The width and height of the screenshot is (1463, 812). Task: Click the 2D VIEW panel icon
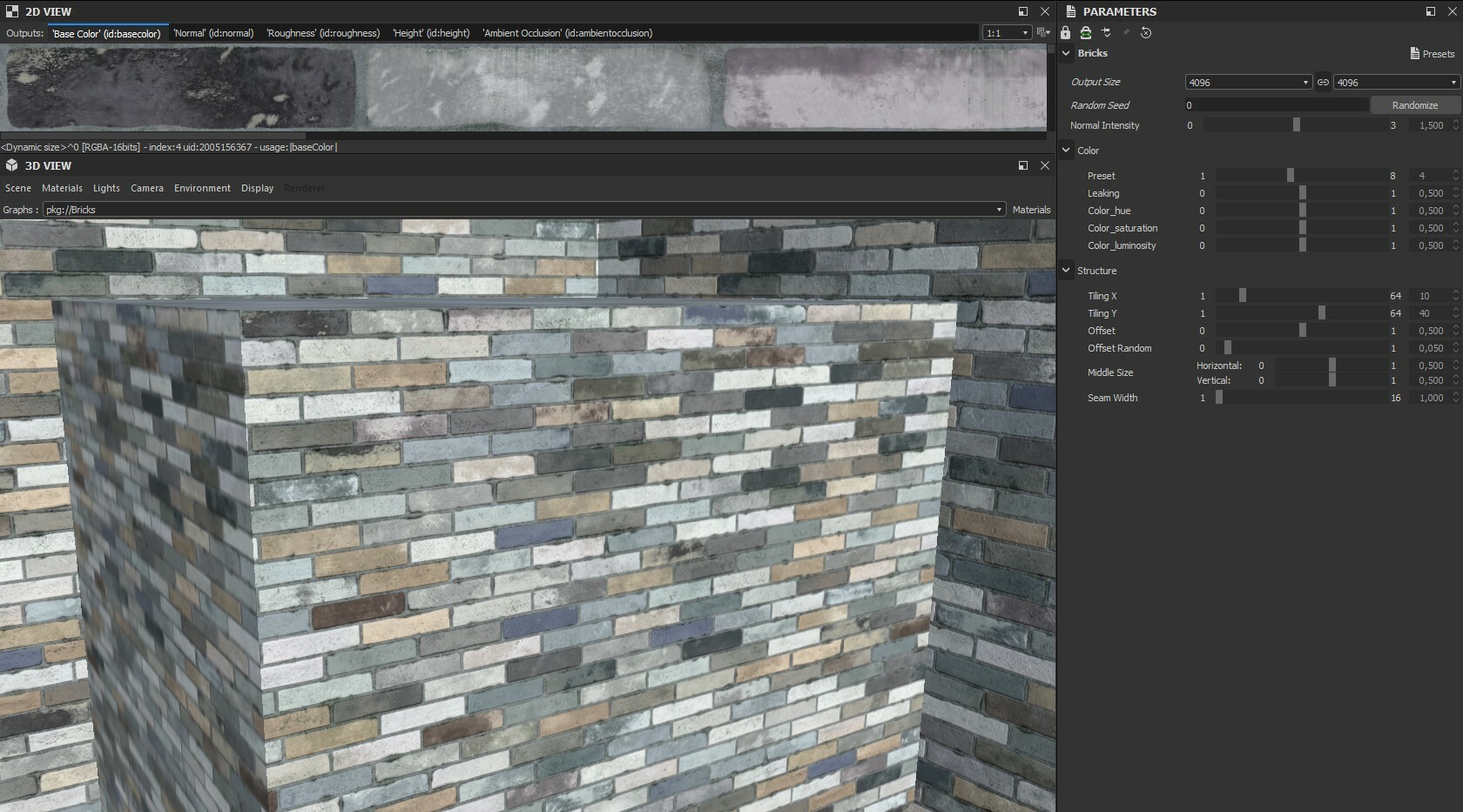tap(12, 11)
